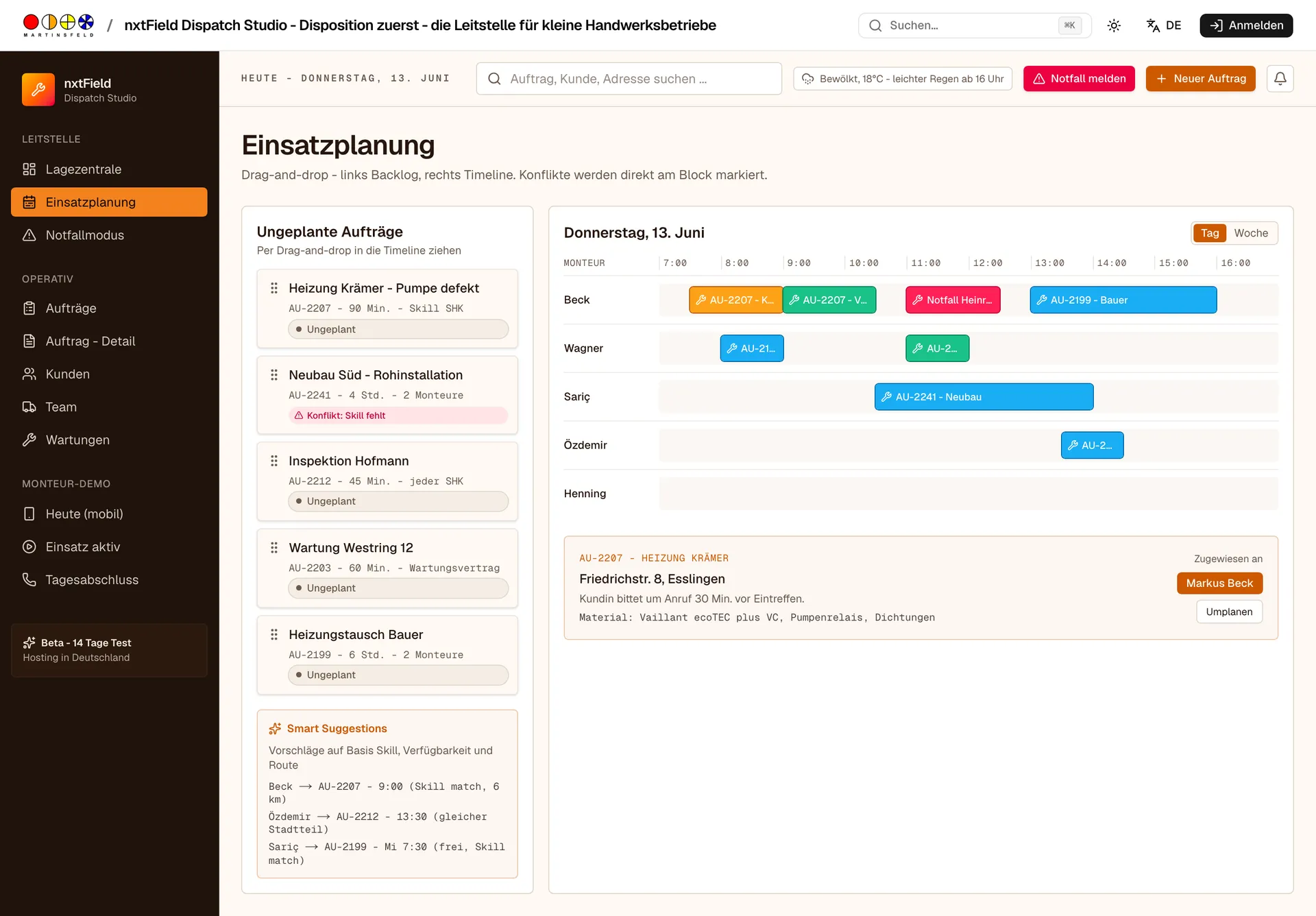Open the DE language switcher

(x=1164, y=25)
